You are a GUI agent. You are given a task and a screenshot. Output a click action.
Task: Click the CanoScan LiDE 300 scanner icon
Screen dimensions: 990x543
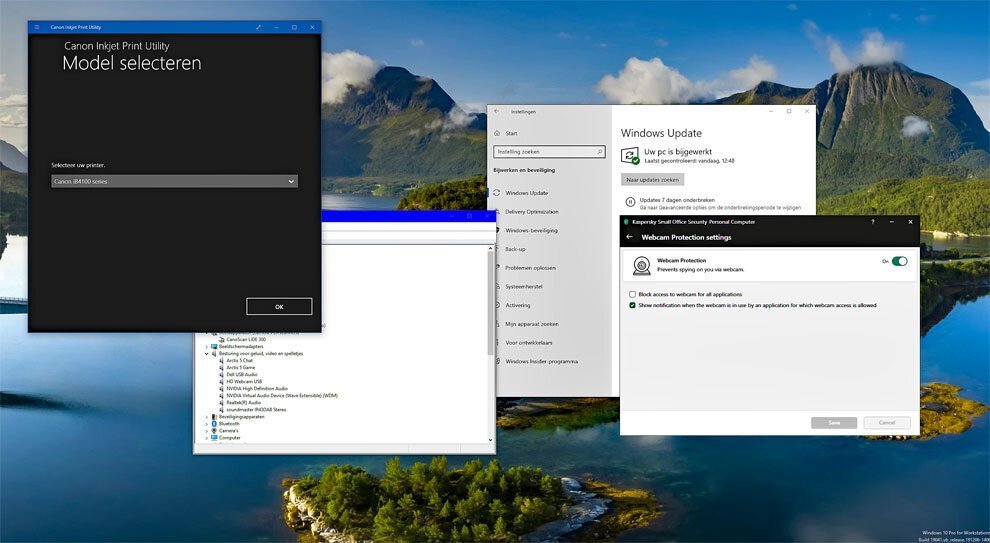point(222,339)
